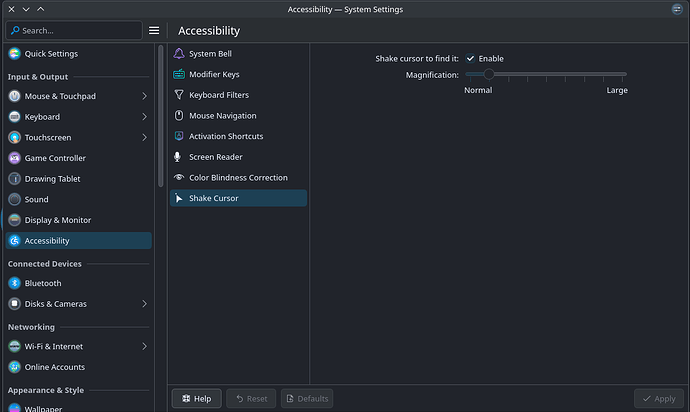Click the Game Controller icon
This screenshot has height=412, width=690.
pos(15,158)
